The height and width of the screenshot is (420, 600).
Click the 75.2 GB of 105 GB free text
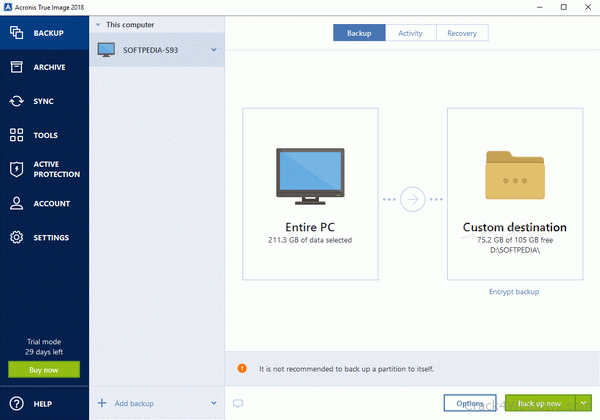point(515,240)
